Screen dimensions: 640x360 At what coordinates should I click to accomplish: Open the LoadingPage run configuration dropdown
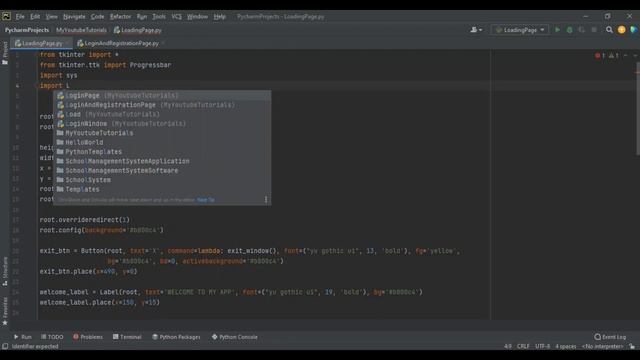(x=520, y=30)
